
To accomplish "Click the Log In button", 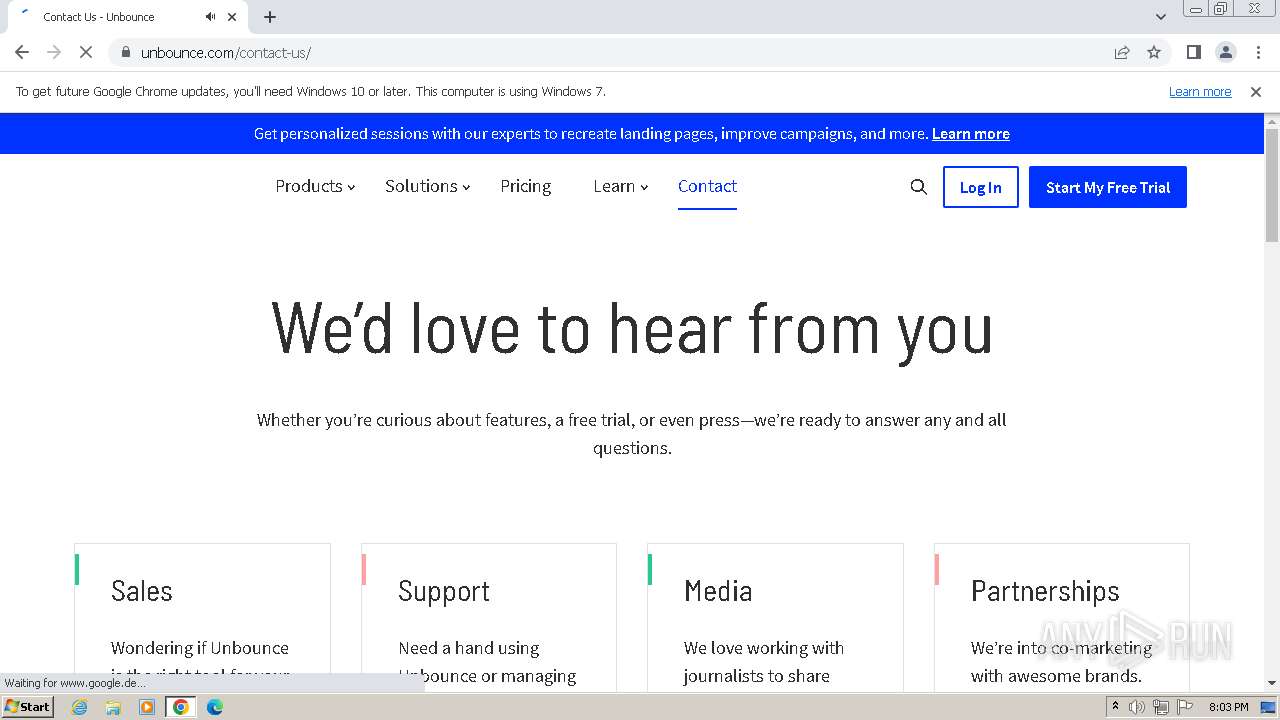I will coord(980,187).
